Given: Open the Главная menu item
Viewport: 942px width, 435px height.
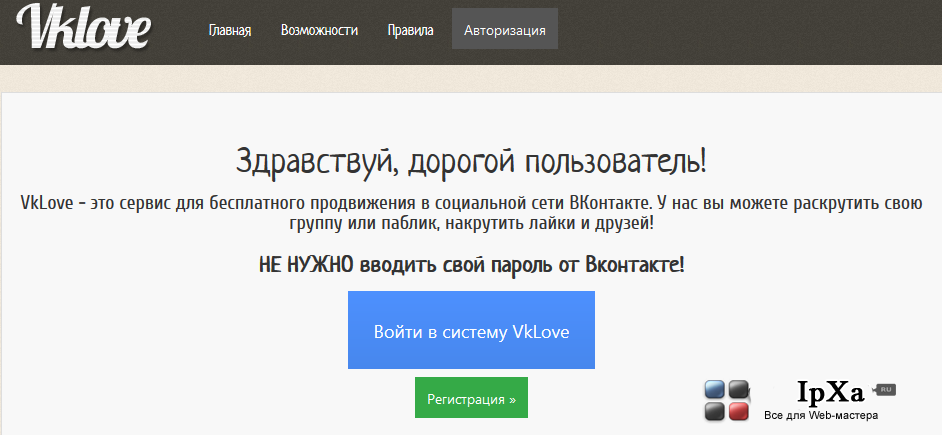Looking at the screenshot, I should tap(229, 30).
